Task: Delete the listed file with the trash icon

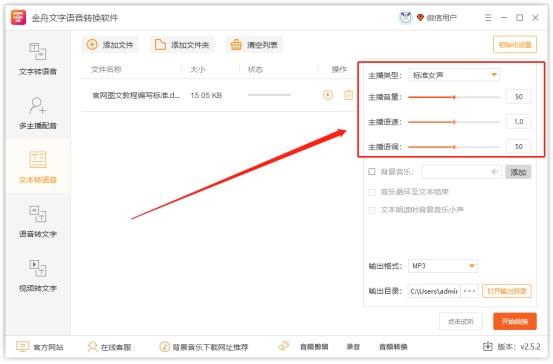Action: pyautogui.click(x=348, y=95)
